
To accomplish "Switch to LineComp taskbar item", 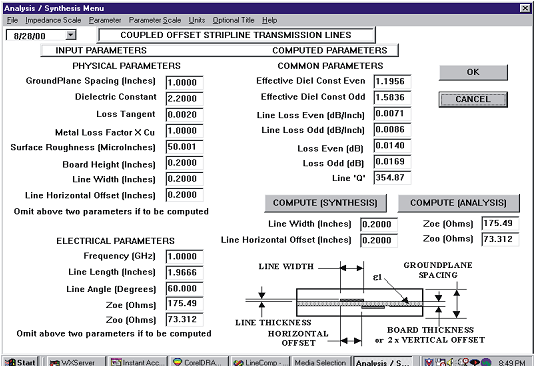I will coord(260,362).
